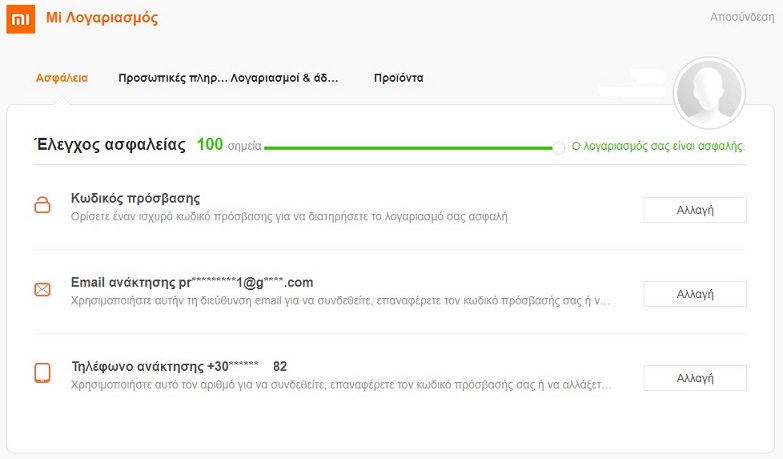The width and height of the screenshot is (783, 459).
Task: Click the Mi Λογαριασμός title
Action: click(x=101, y=18)
